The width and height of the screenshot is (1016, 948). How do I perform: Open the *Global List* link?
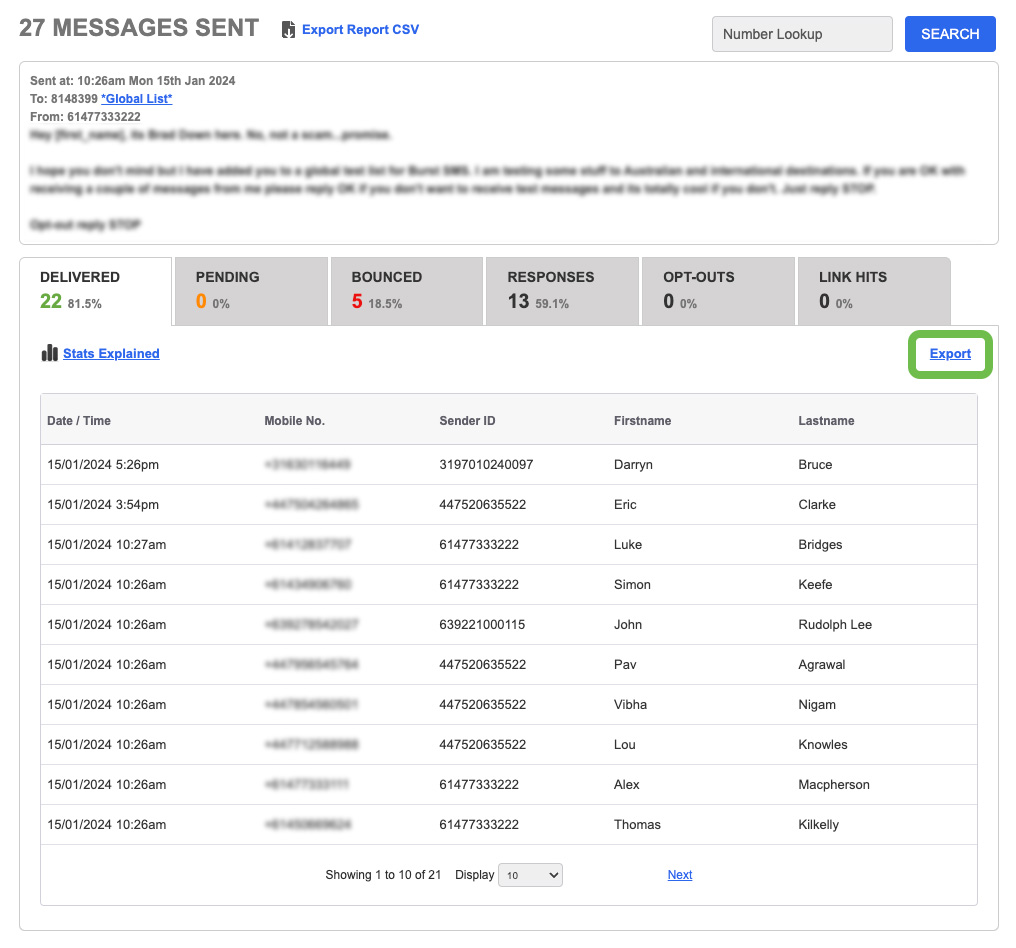(137, 98)
